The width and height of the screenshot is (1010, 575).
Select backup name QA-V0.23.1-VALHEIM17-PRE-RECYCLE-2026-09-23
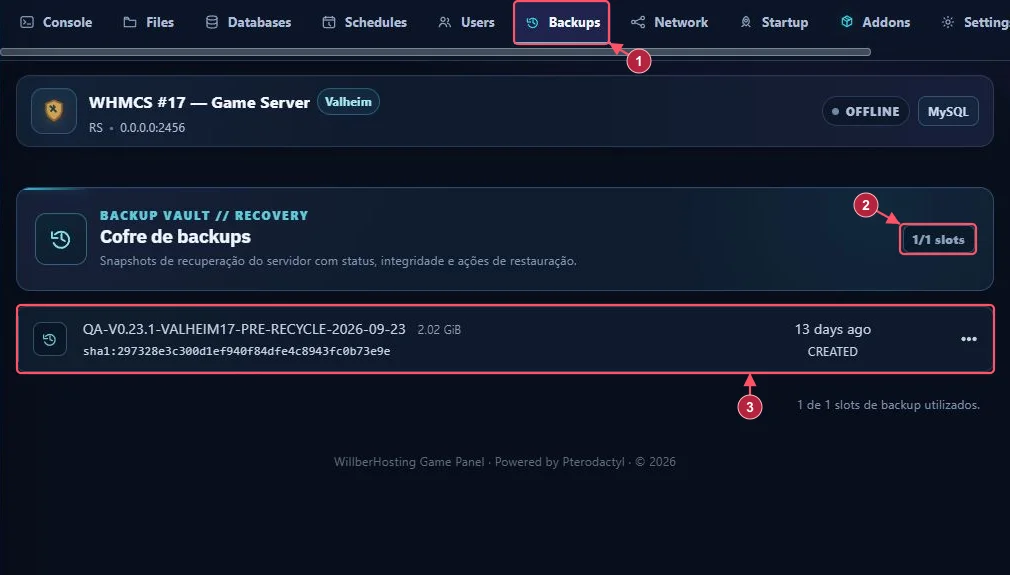pyautogui.click(x=244, y=329)
